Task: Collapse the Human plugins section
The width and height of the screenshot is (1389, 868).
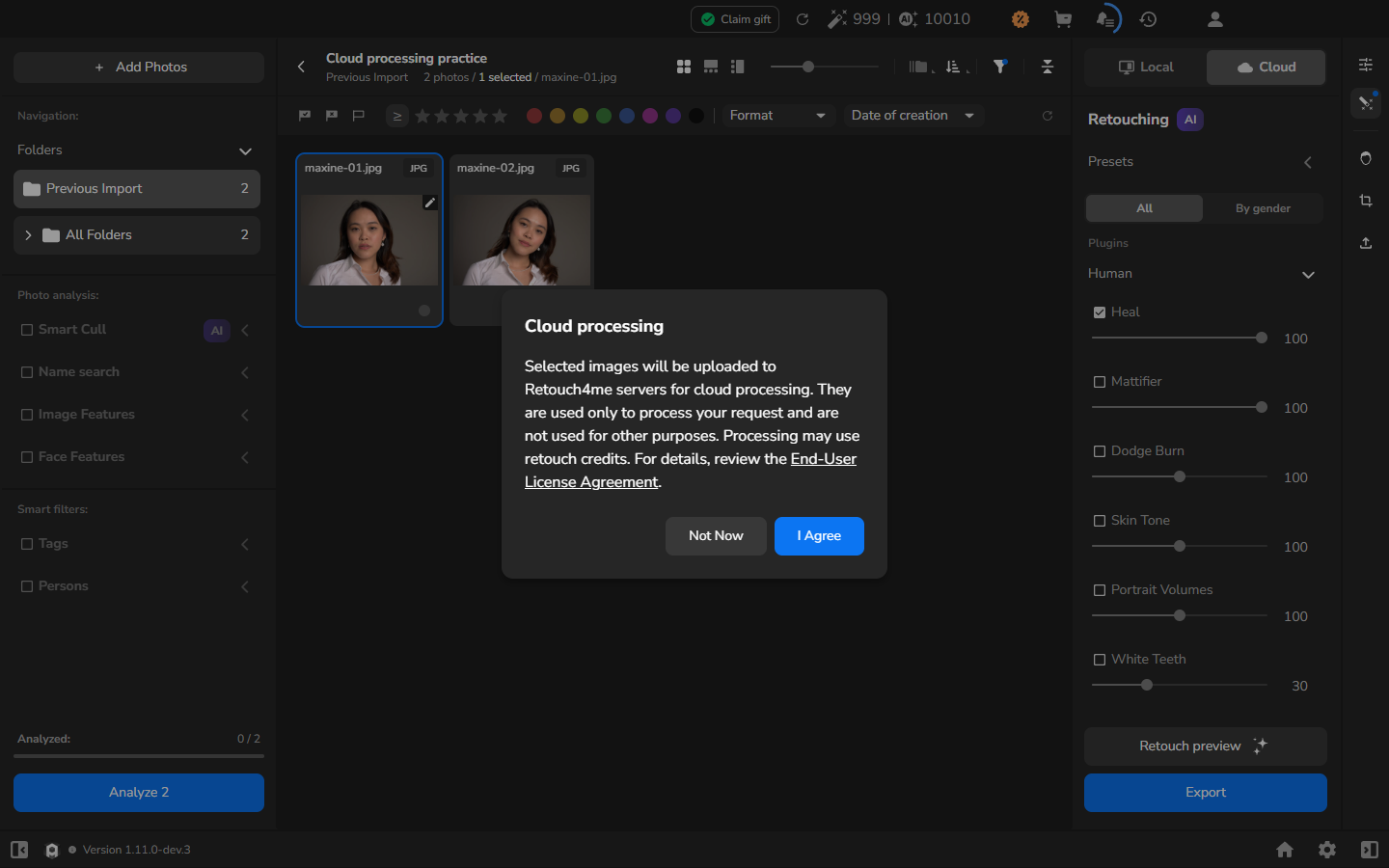Action: coord(1309,275)
